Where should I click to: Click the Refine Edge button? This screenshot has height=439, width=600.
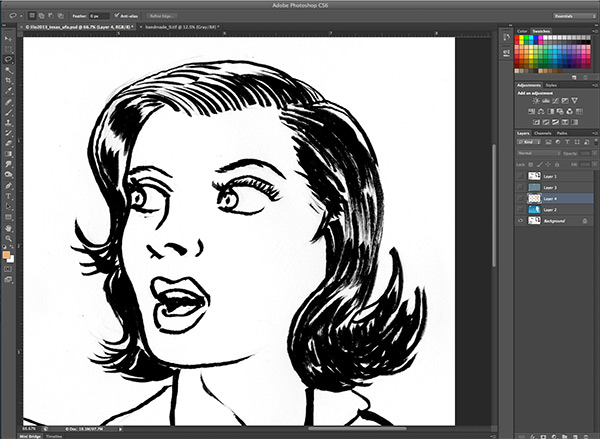pos(160,18)
